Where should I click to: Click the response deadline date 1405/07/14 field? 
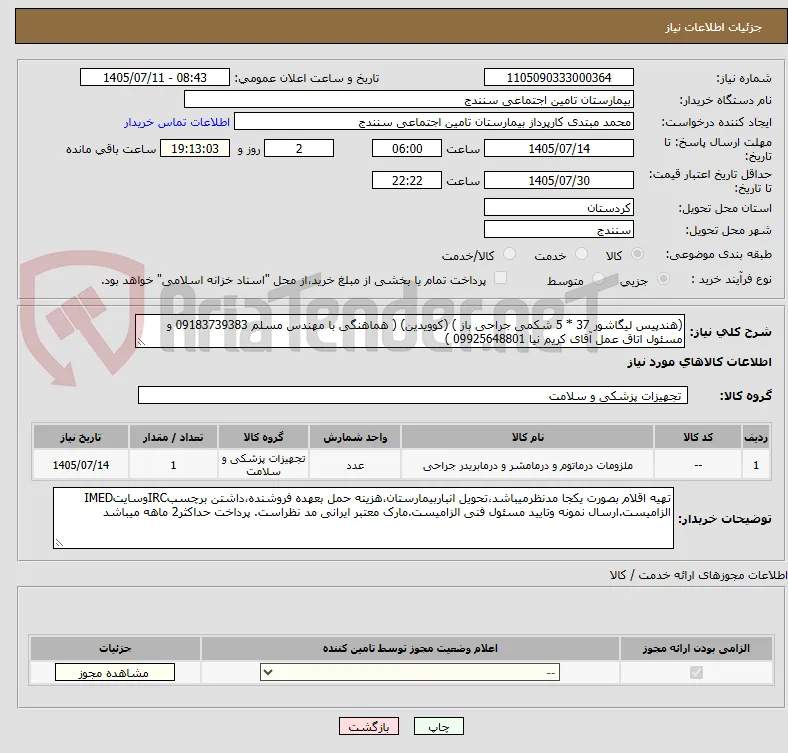[559, 148]
